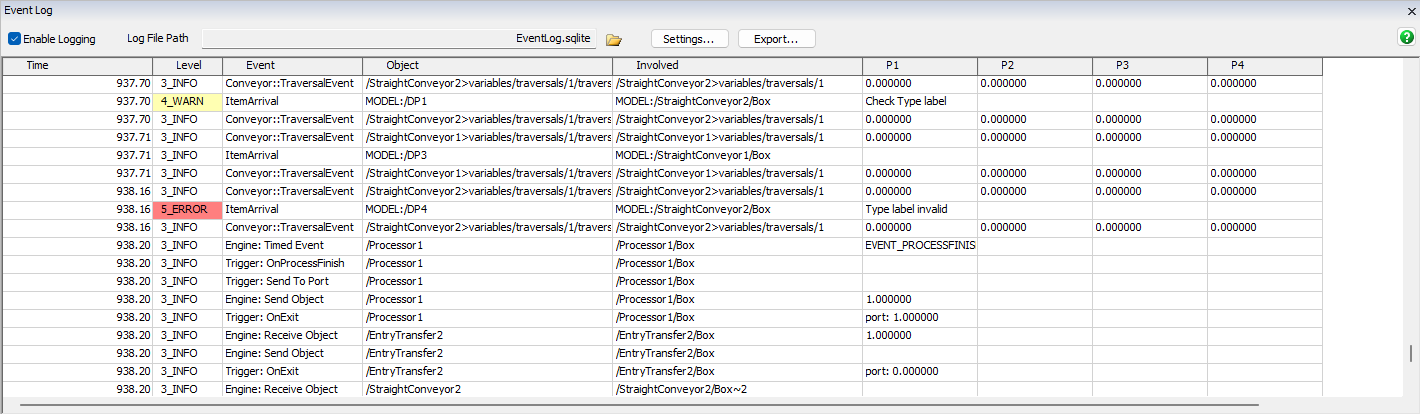Click the P1 column header

click(x=893, y=65)
